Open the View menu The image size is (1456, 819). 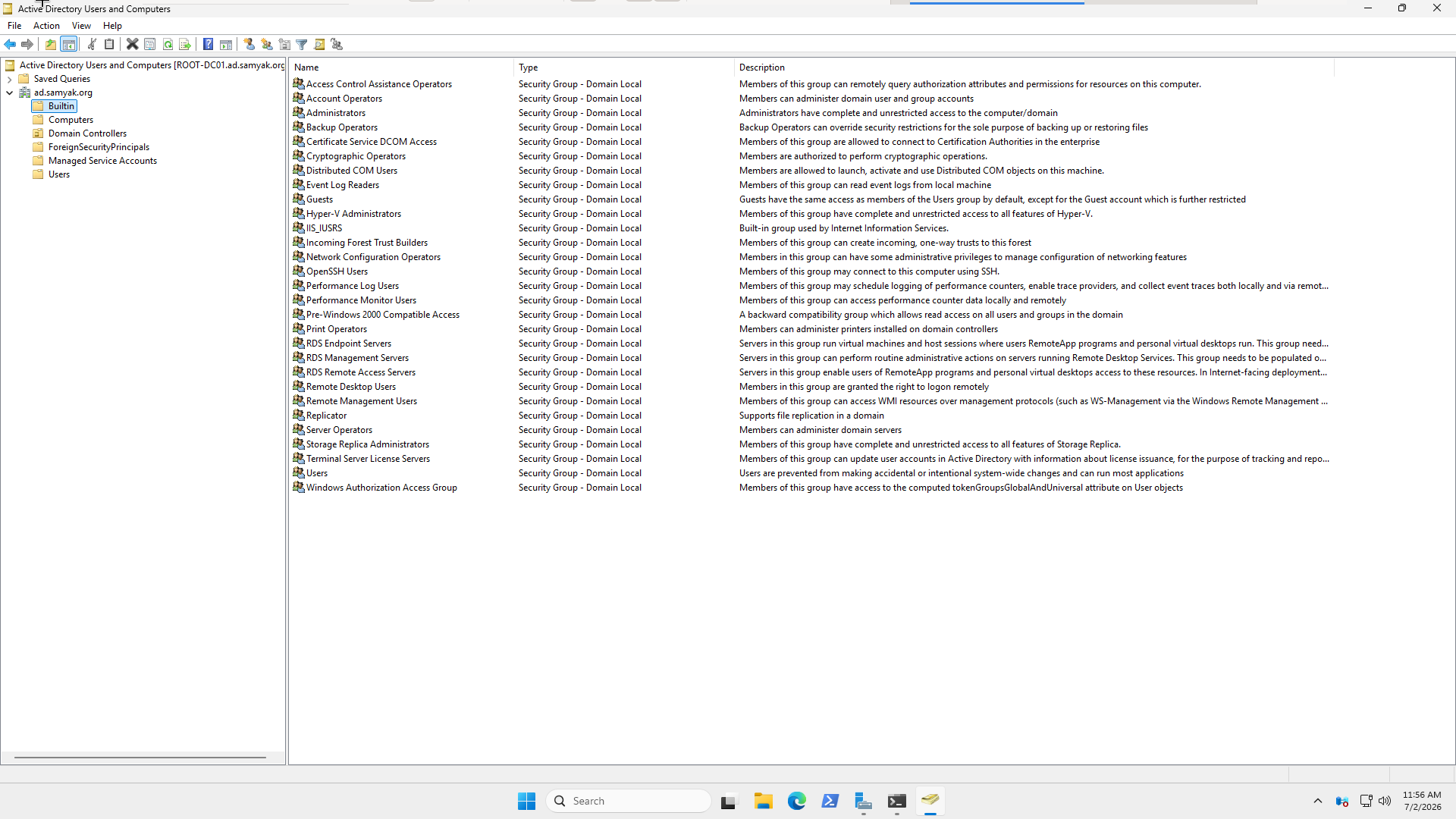pyautogui.click(x=81, y=26)
